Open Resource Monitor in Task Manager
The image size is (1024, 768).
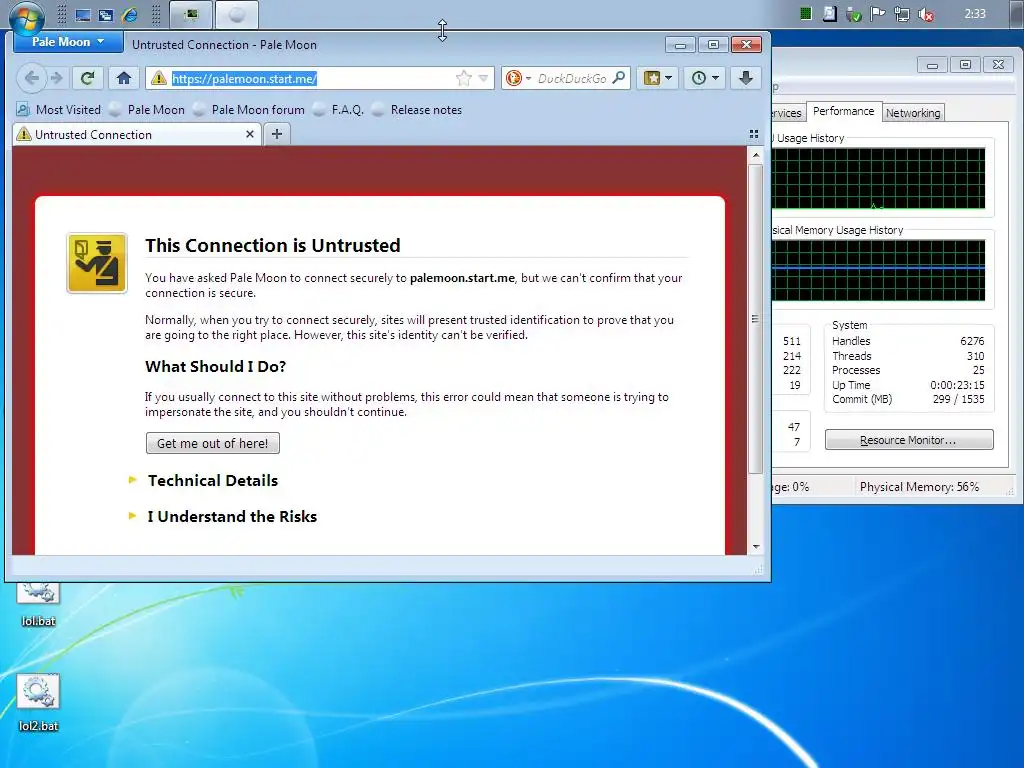tap(908, 440)
